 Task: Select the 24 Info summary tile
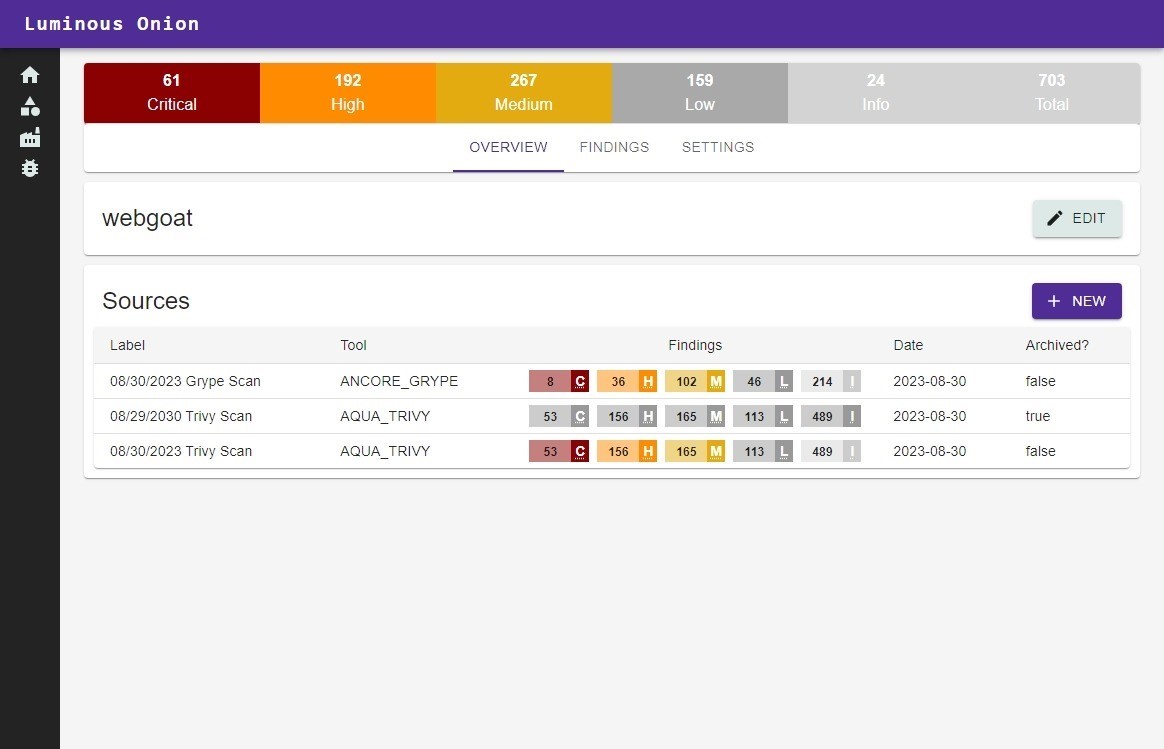click(875, 93)
